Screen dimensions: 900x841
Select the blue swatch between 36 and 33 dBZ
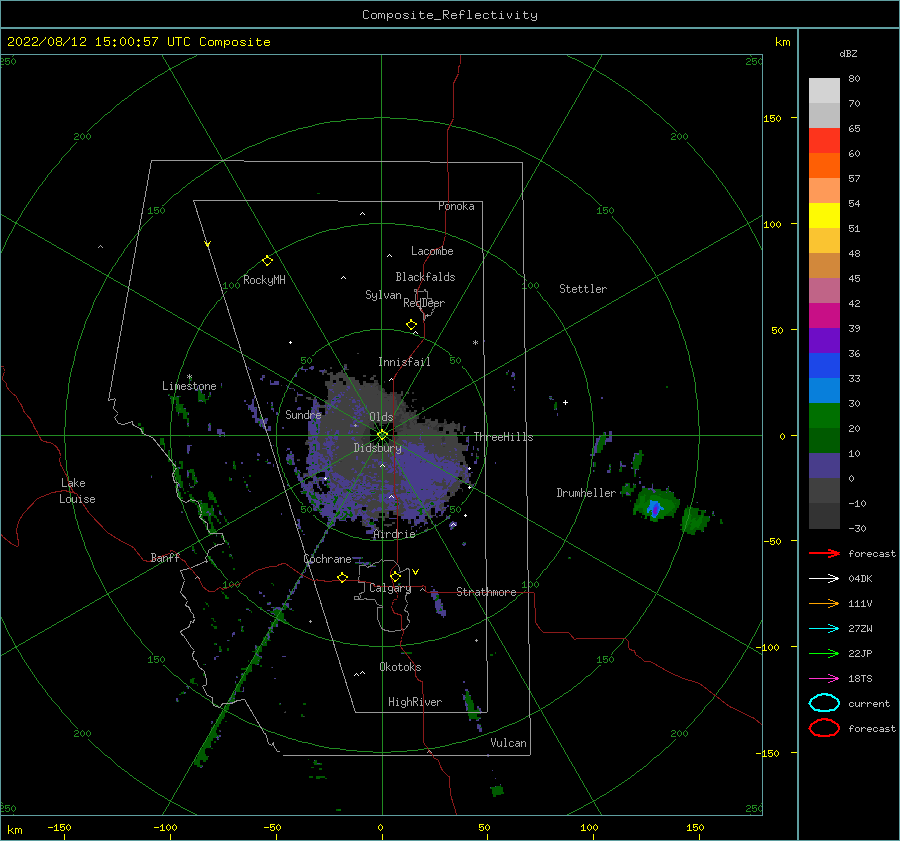coord(824,366)
